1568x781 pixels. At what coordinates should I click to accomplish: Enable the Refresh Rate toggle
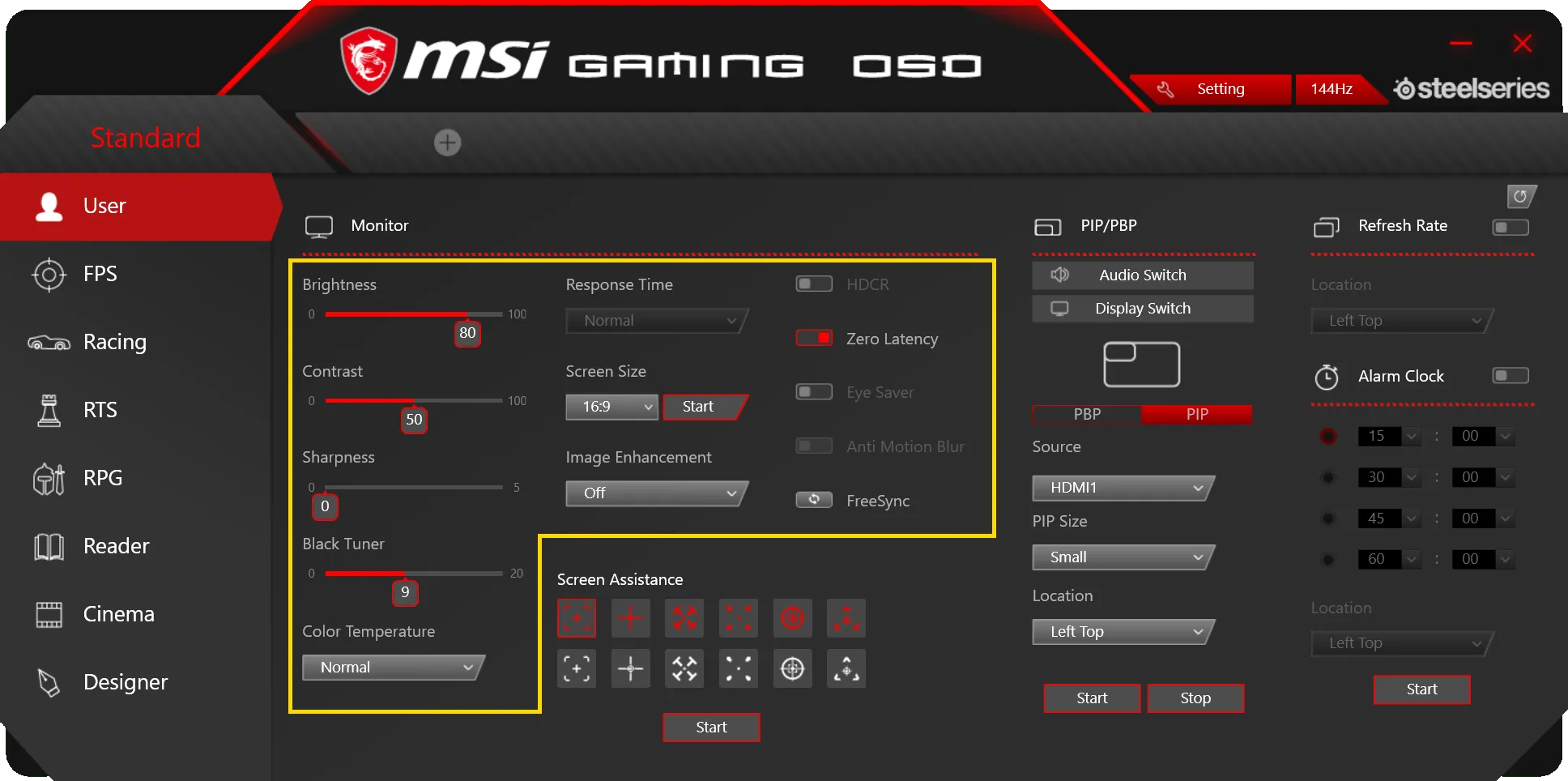click(x=1510, y=228)
